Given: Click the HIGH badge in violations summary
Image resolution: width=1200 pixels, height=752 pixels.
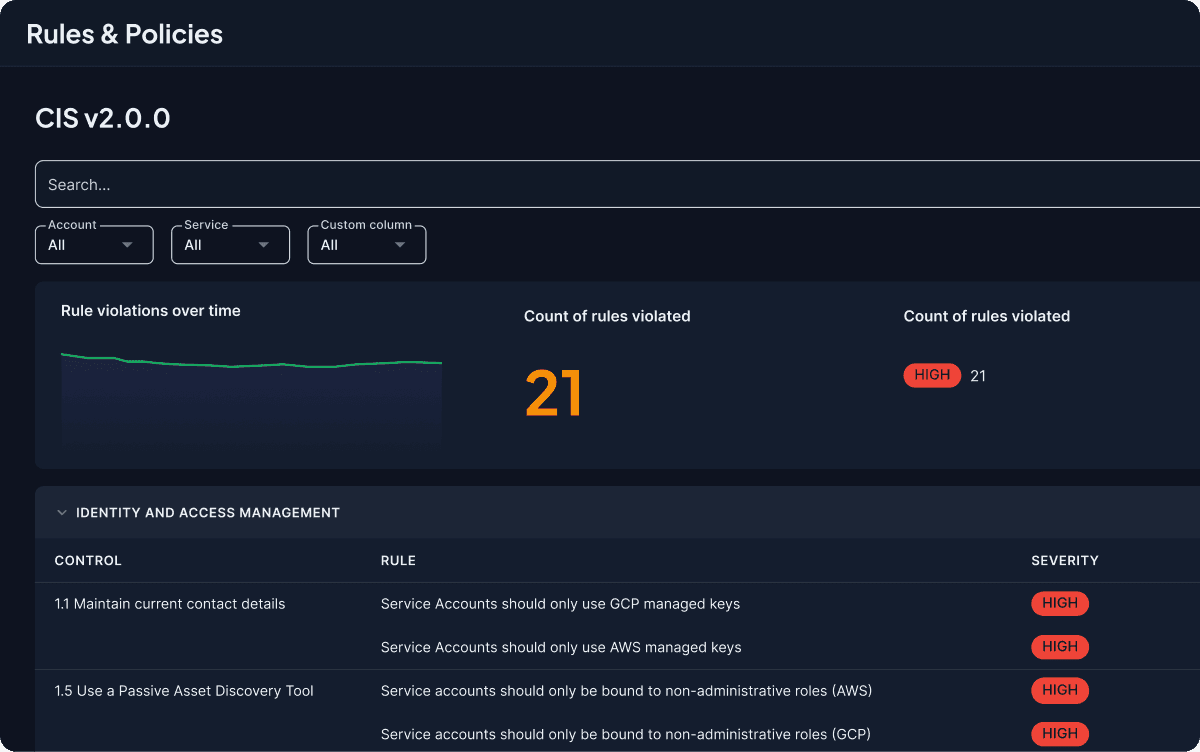Looking at the screenshot, I should [x=932, y=375].
